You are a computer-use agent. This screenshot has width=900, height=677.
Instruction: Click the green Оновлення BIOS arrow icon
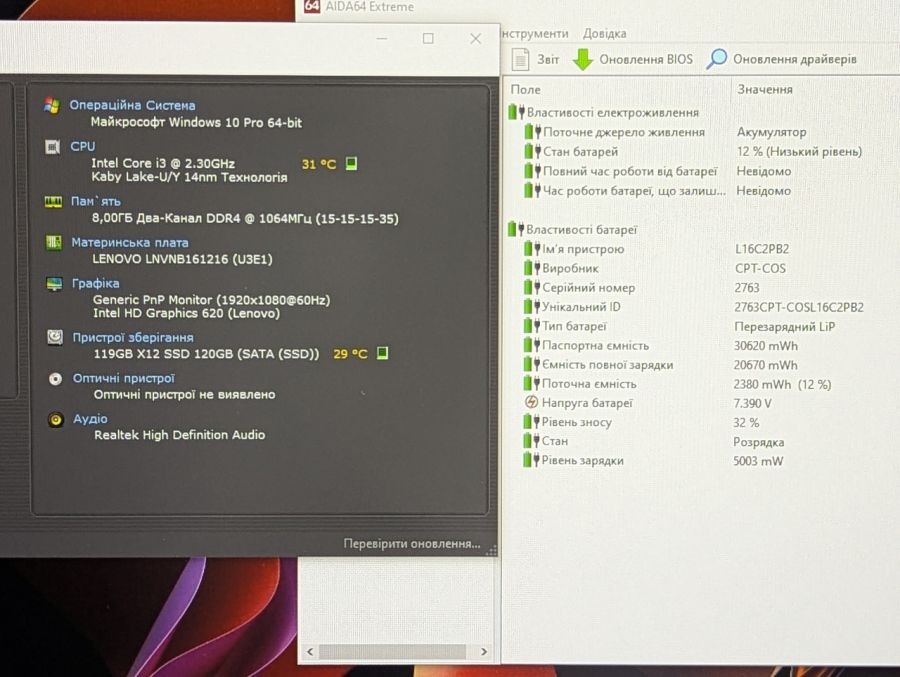point(583,59)
